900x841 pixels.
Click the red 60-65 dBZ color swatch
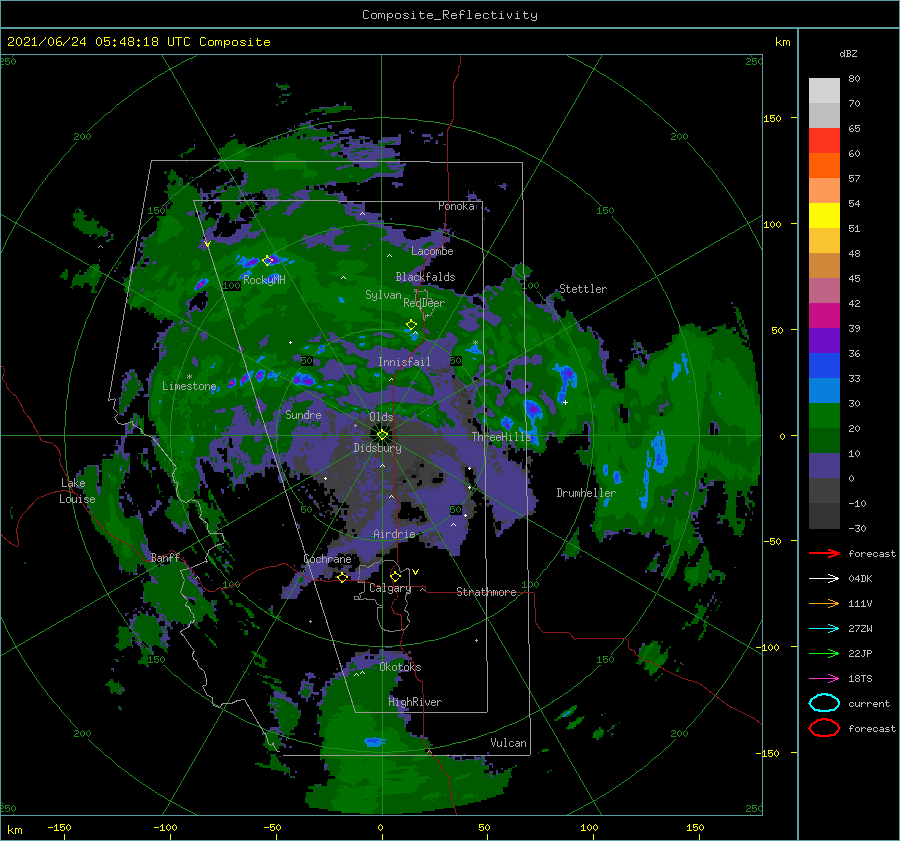coord(824,141)
